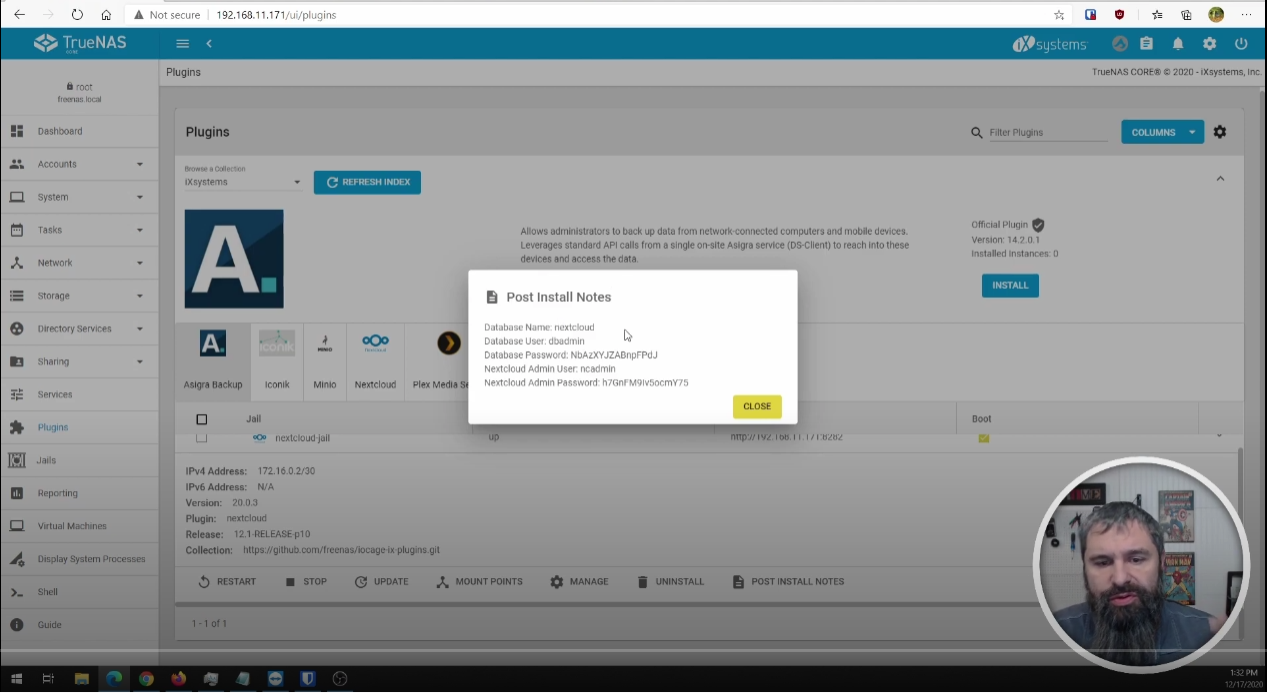The width and height of the screenshot is (1267, 693).
Task: Expand the Accounts menu
Action: point(79,164)
